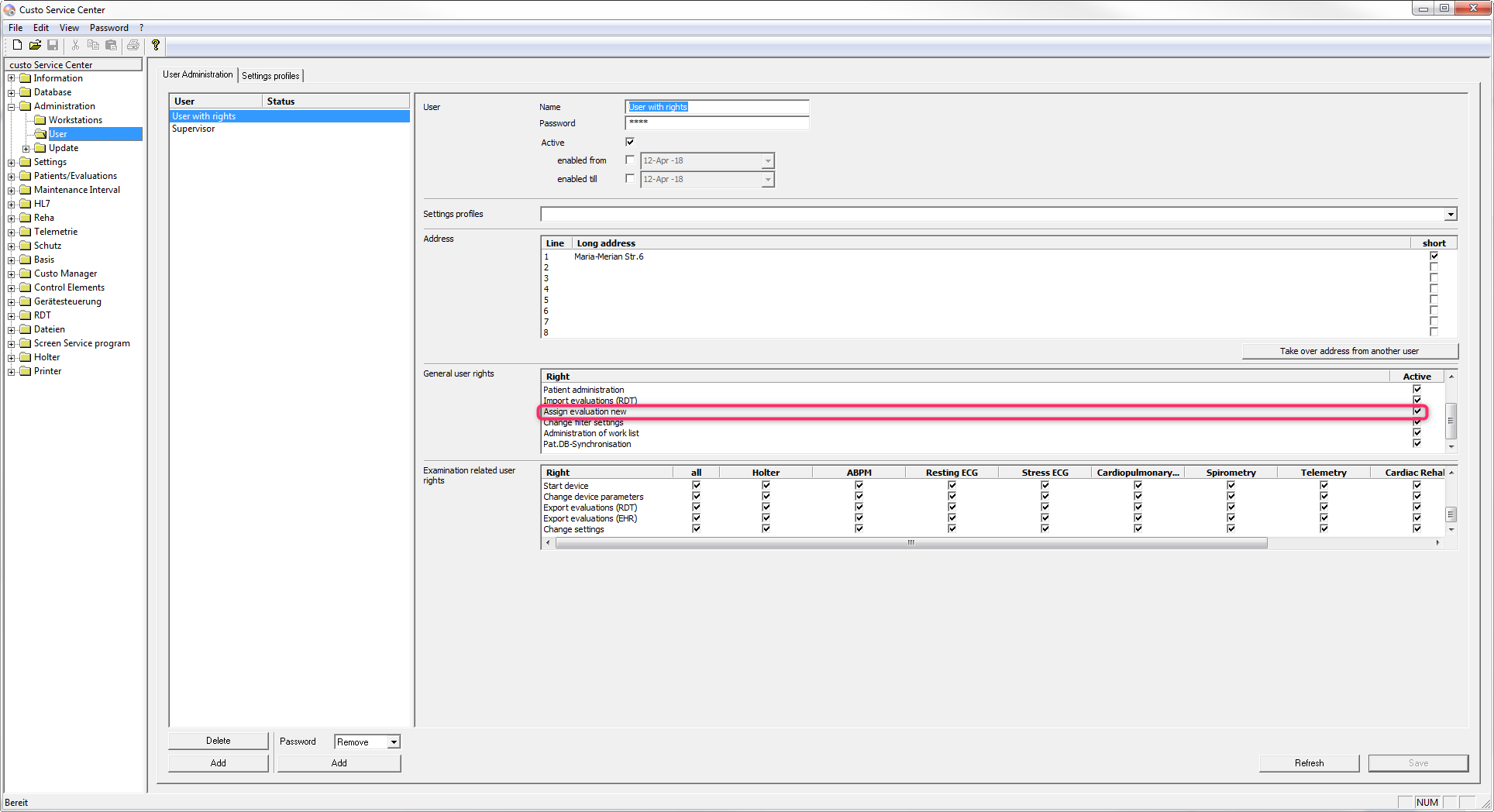Click the Copy toolbar icon
This screenshot has width=1494, height=812.
tap(93, 45)
